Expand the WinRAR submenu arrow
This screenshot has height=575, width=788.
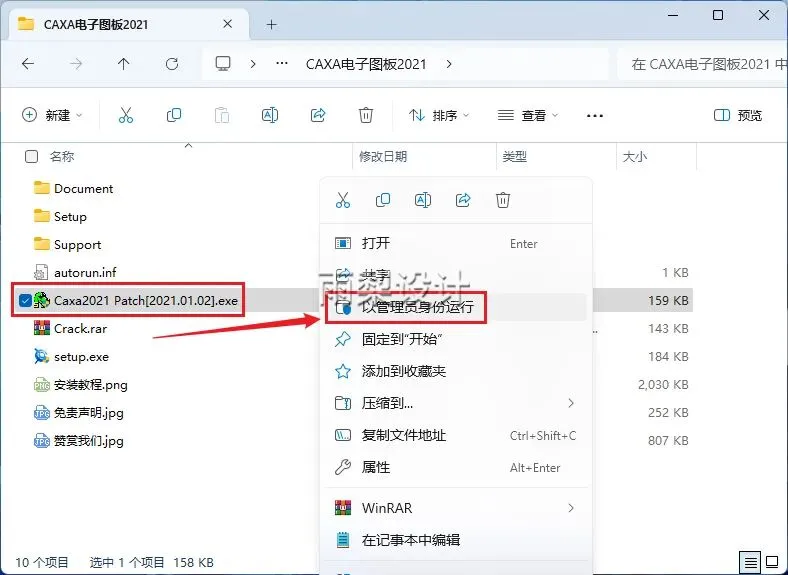tap(571, 508)
